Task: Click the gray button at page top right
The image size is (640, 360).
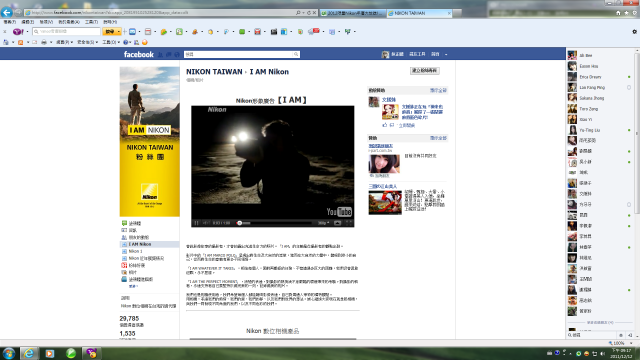Action: tap(424, 71)
